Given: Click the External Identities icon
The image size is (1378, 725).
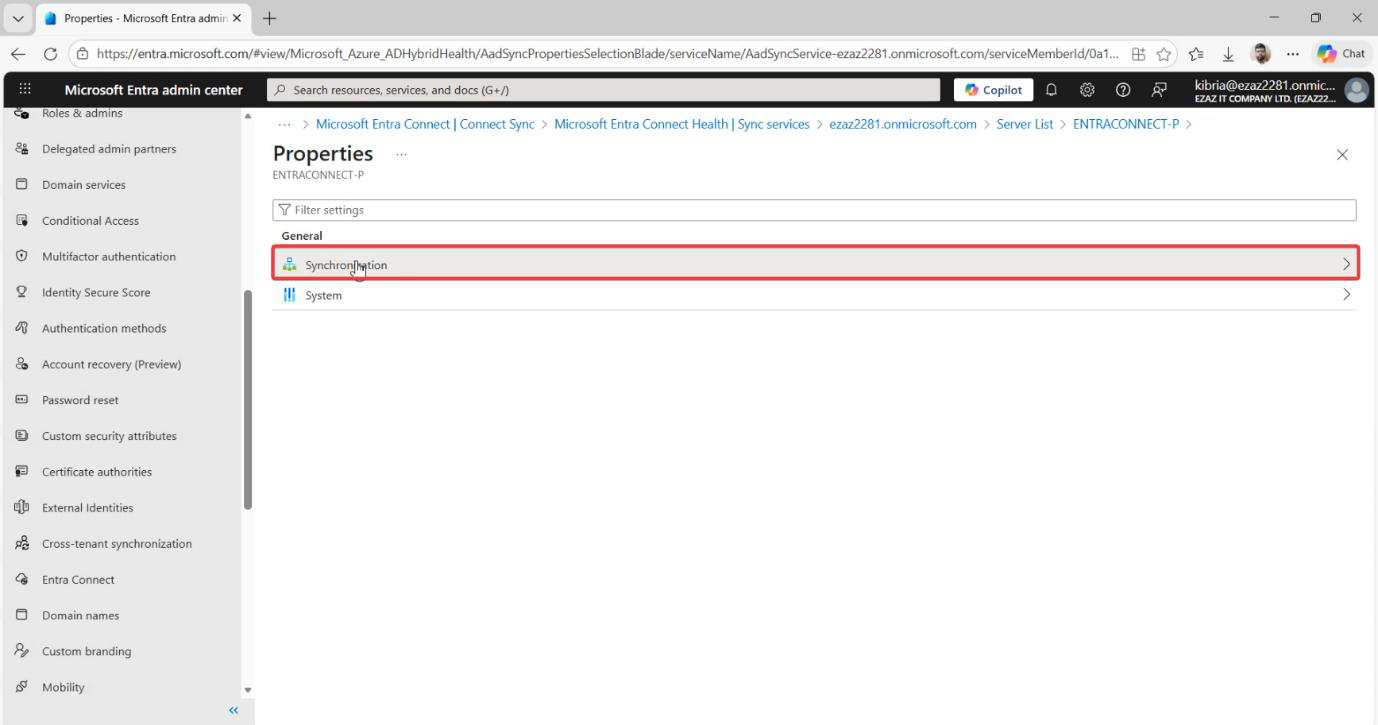Looking at the screenshot, I should click(22, 508).
